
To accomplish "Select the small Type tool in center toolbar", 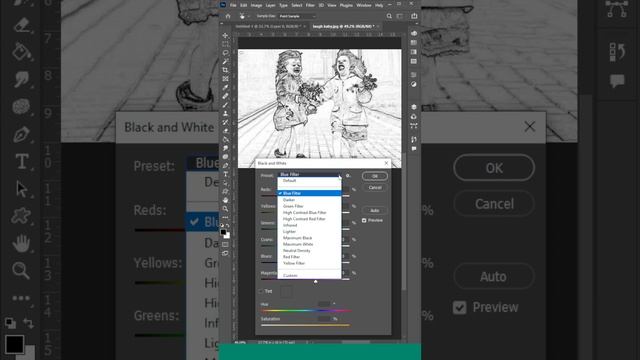I will [225, 174].
